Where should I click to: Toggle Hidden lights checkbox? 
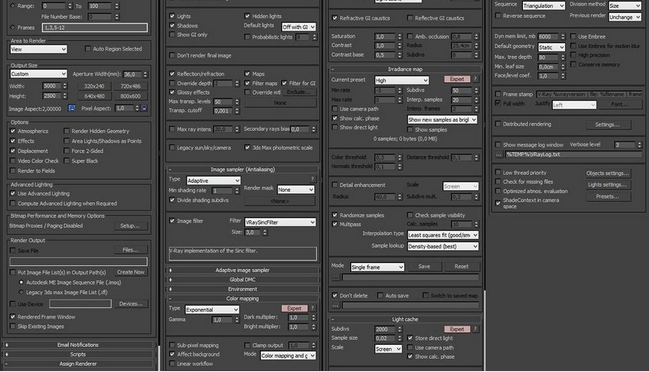point(247,16)
